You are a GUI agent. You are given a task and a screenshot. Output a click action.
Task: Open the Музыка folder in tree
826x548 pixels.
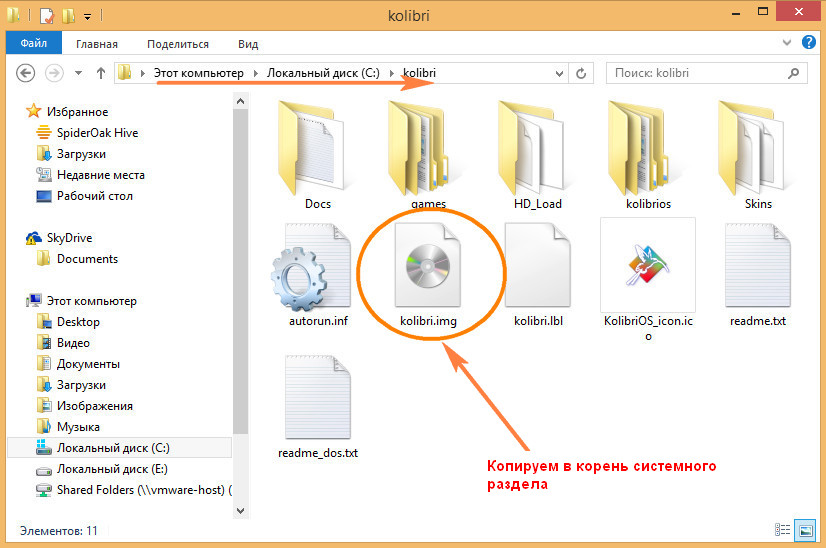click(78, 427)
